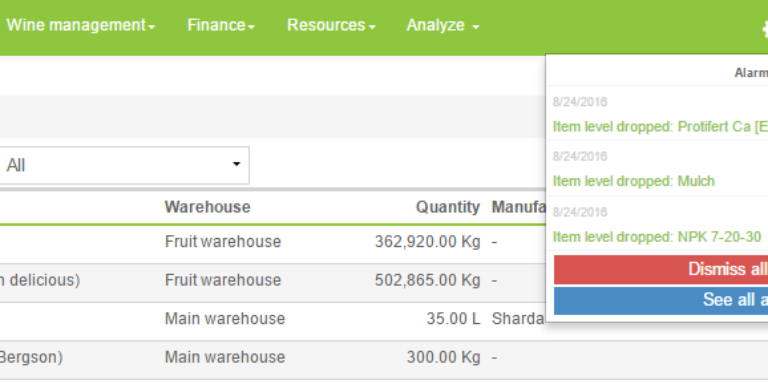Open the Finance menu

point(221,25)
